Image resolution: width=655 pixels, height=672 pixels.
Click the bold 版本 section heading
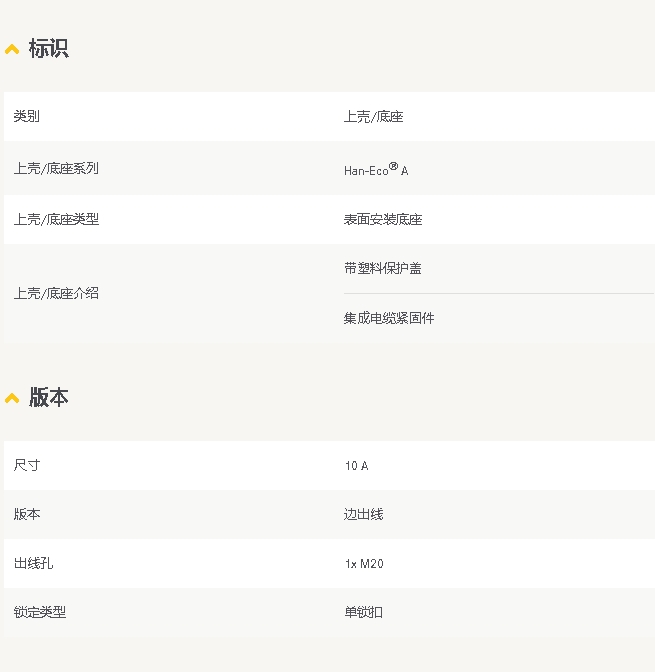click(48, 398)
